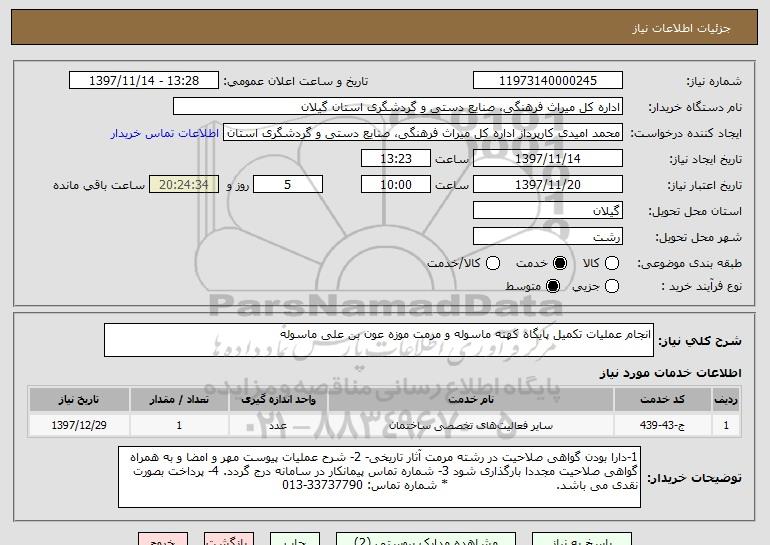Click the countdown timer 20:24:34
The width and height of the screenshot is (770, 545).
coord(184,185)
